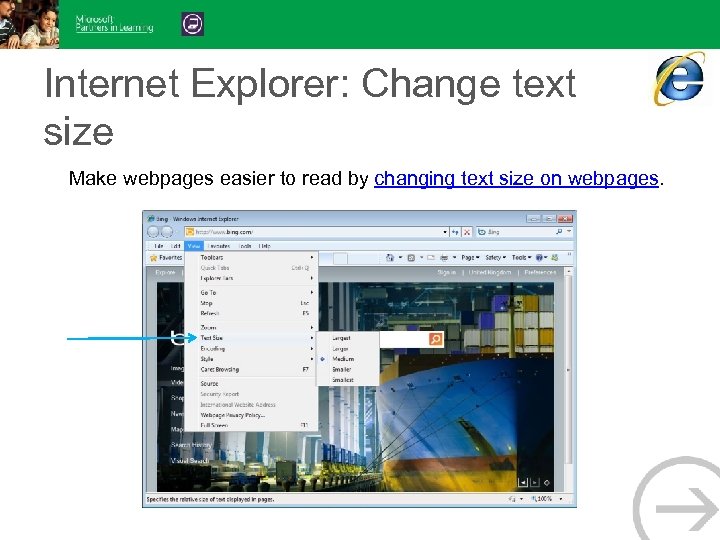Click the blue Help question mark icon
The width and height of the screenshot is (720, 540).
click(540, 258)
